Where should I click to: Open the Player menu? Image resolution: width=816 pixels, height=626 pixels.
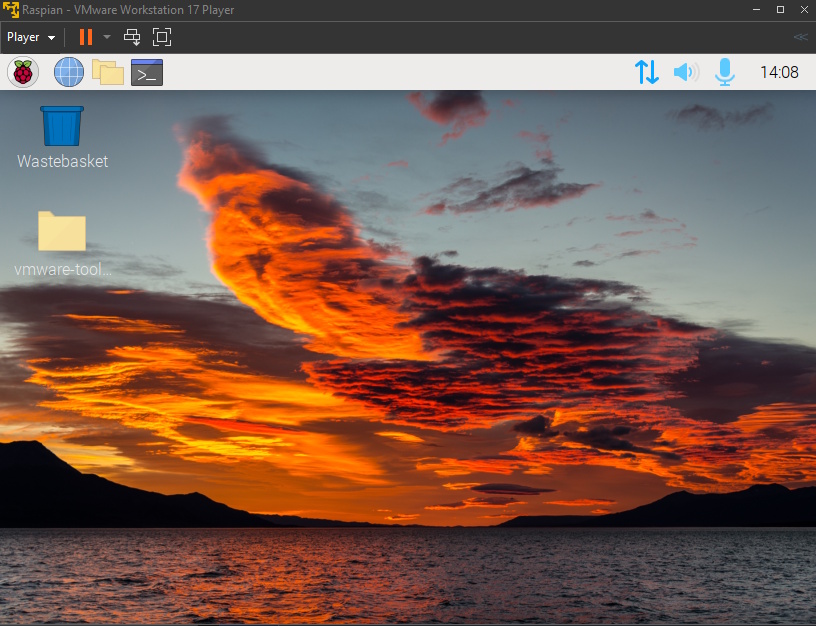click(x=29, y=36)
